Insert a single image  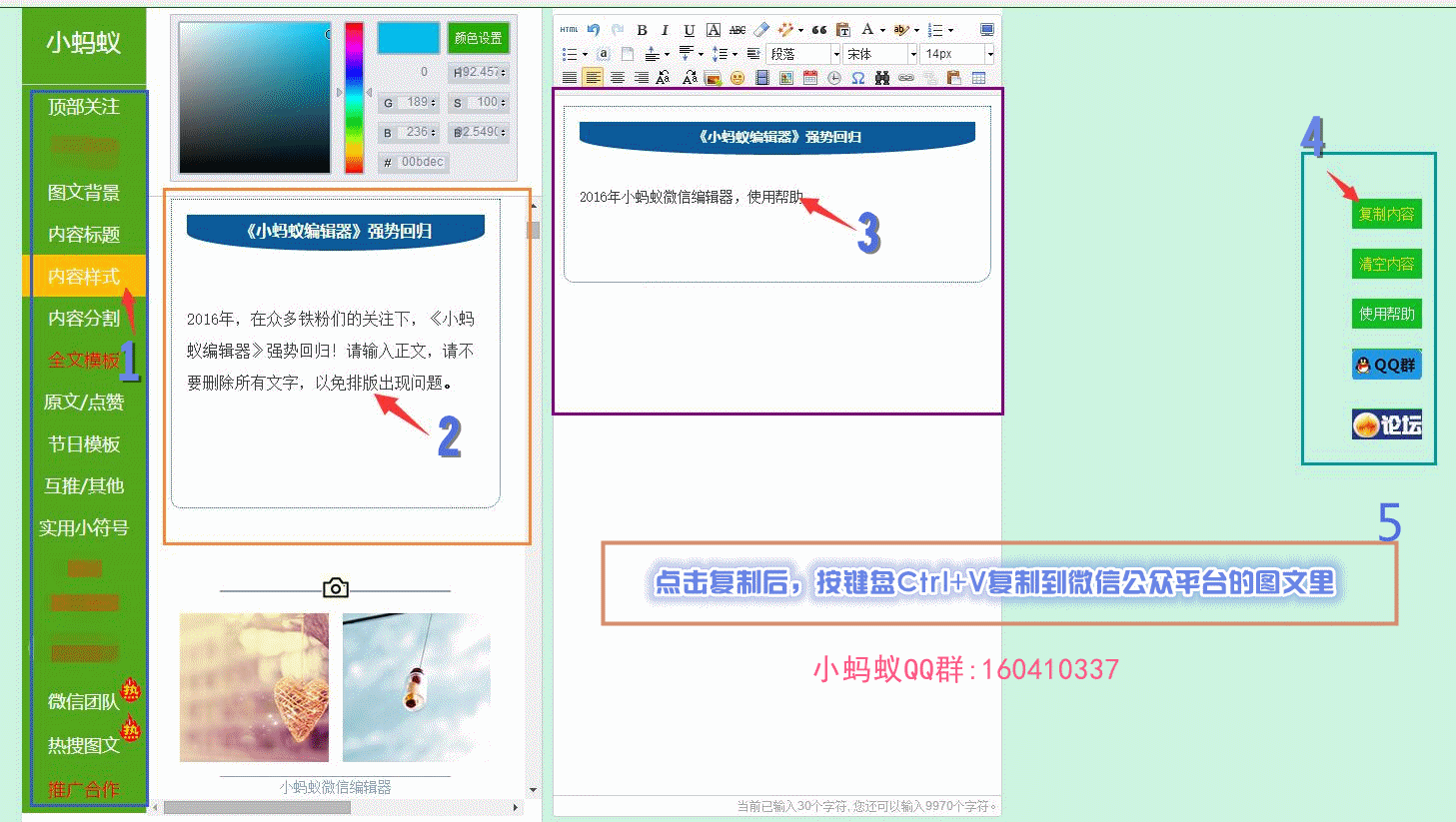[x=786, y=78]
